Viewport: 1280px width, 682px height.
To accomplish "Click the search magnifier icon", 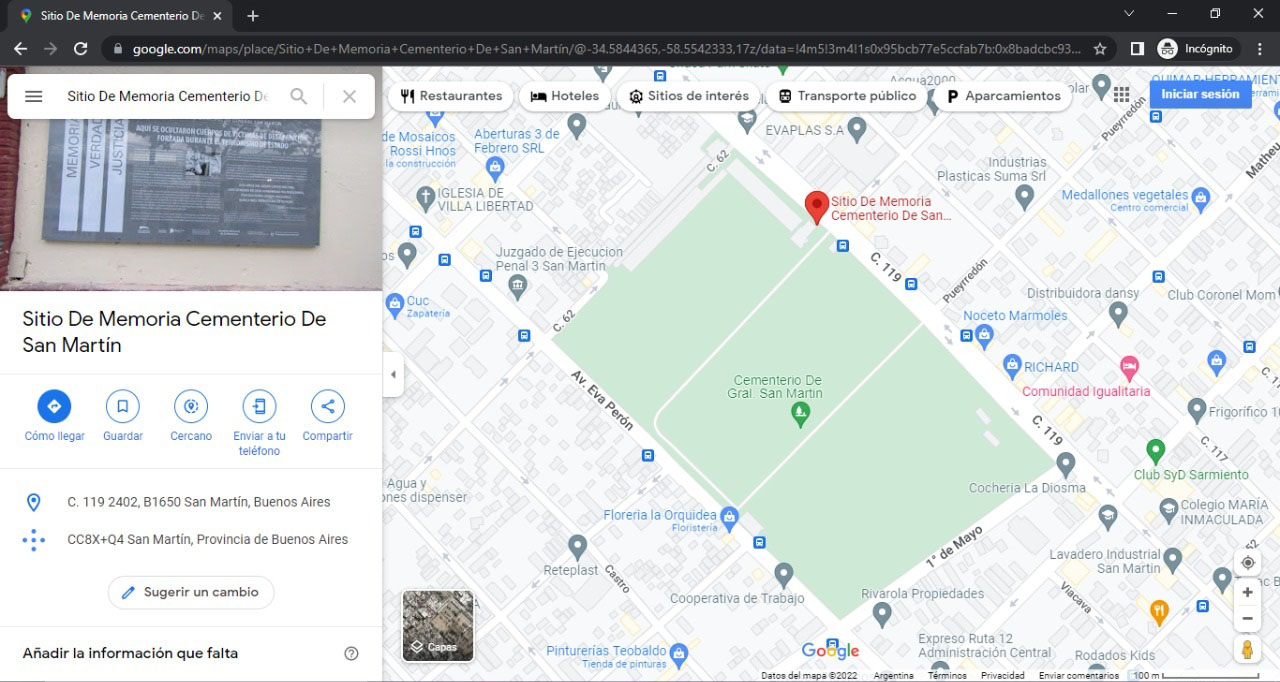I will (x=298, y=96).
